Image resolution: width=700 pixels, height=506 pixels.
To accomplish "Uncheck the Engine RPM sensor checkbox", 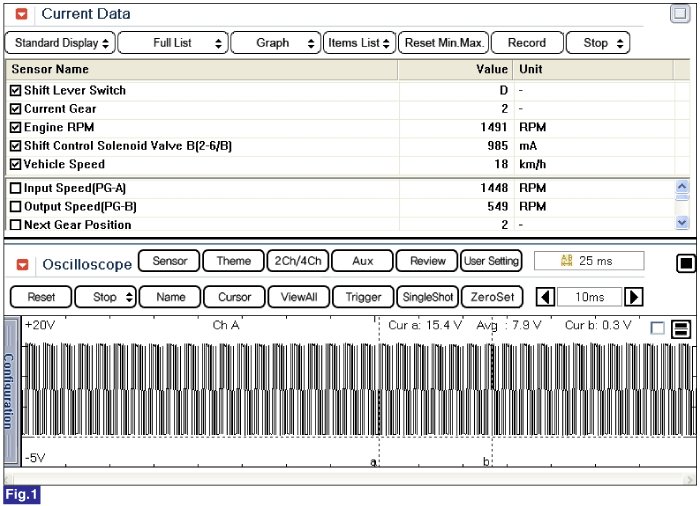I will 15,127.
